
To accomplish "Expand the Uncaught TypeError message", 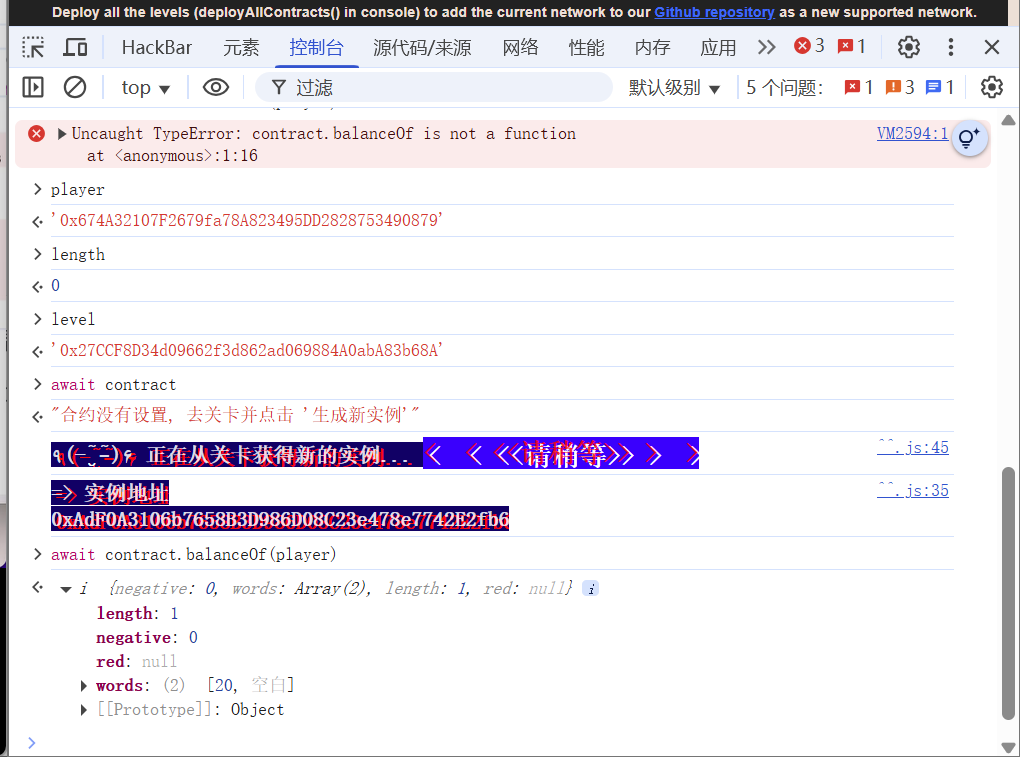I will click(x=62, y=134).
